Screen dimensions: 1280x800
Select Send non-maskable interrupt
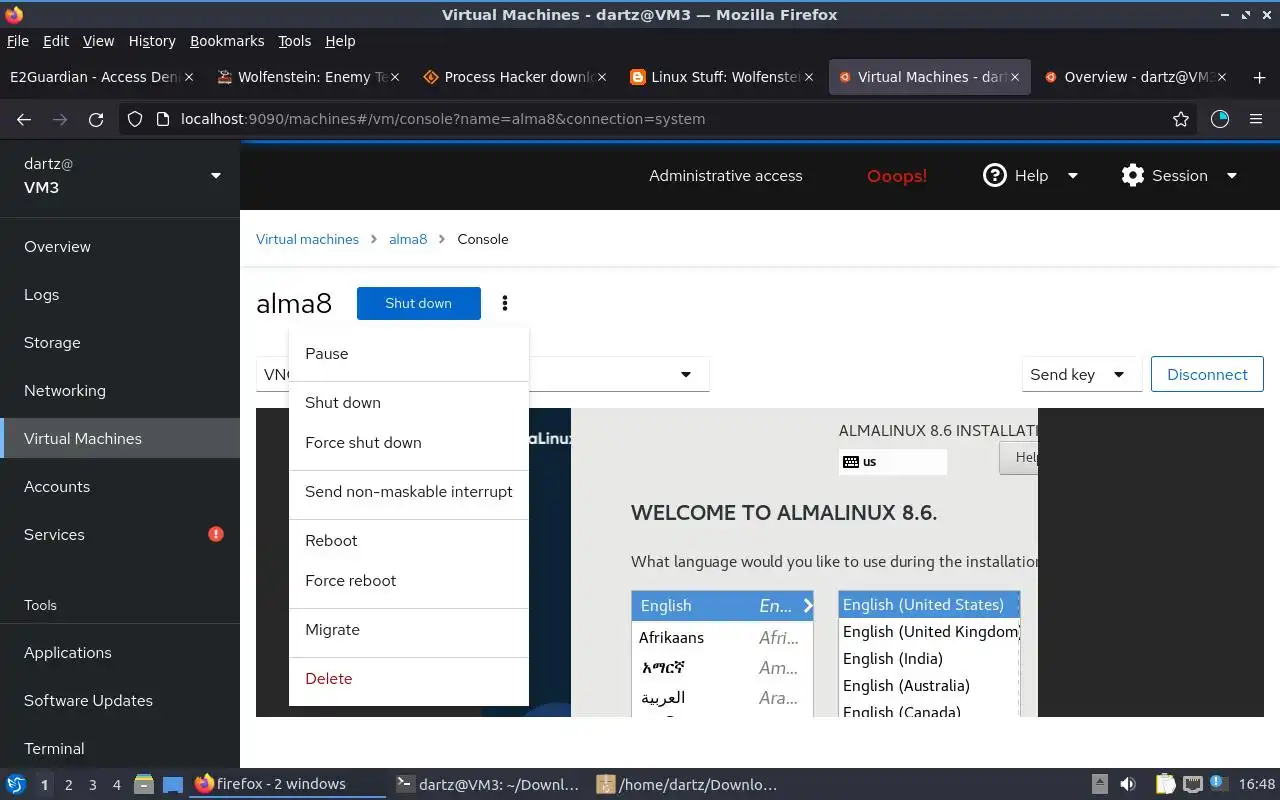(x=409, y=492)
